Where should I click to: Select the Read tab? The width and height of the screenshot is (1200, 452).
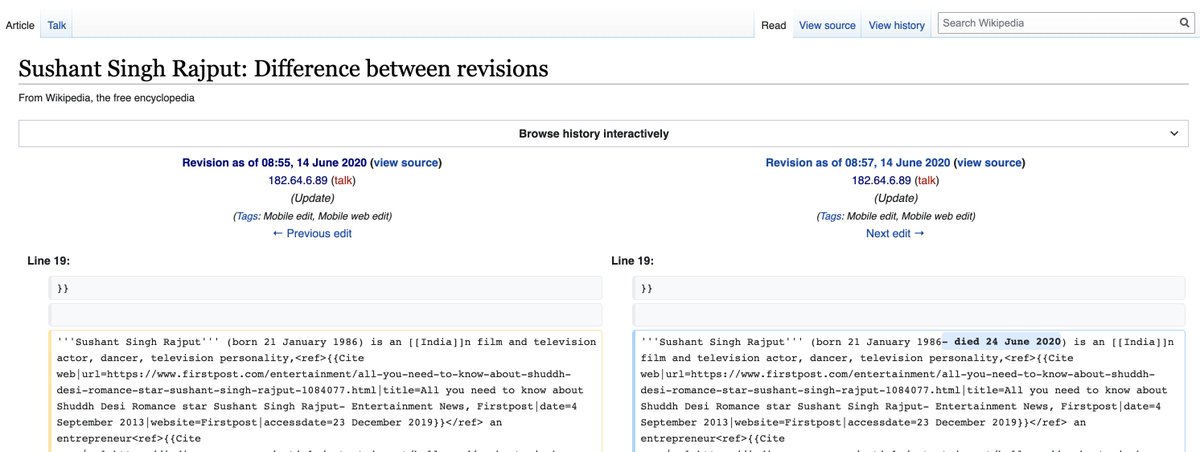click(774, 25)
